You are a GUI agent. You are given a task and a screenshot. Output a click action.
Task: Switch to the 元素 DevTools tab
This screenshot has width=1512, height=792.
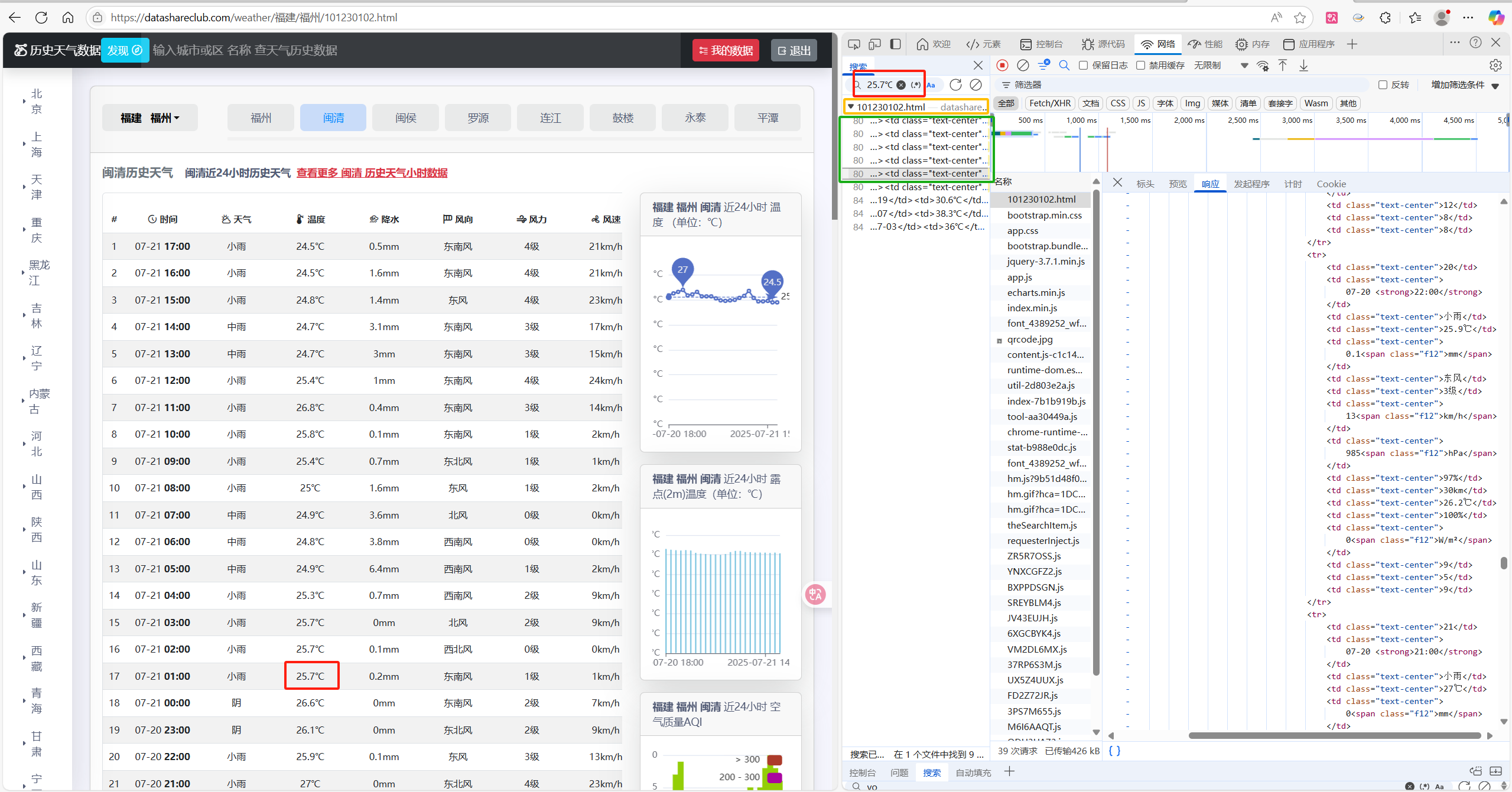click(x=983, y=44)
